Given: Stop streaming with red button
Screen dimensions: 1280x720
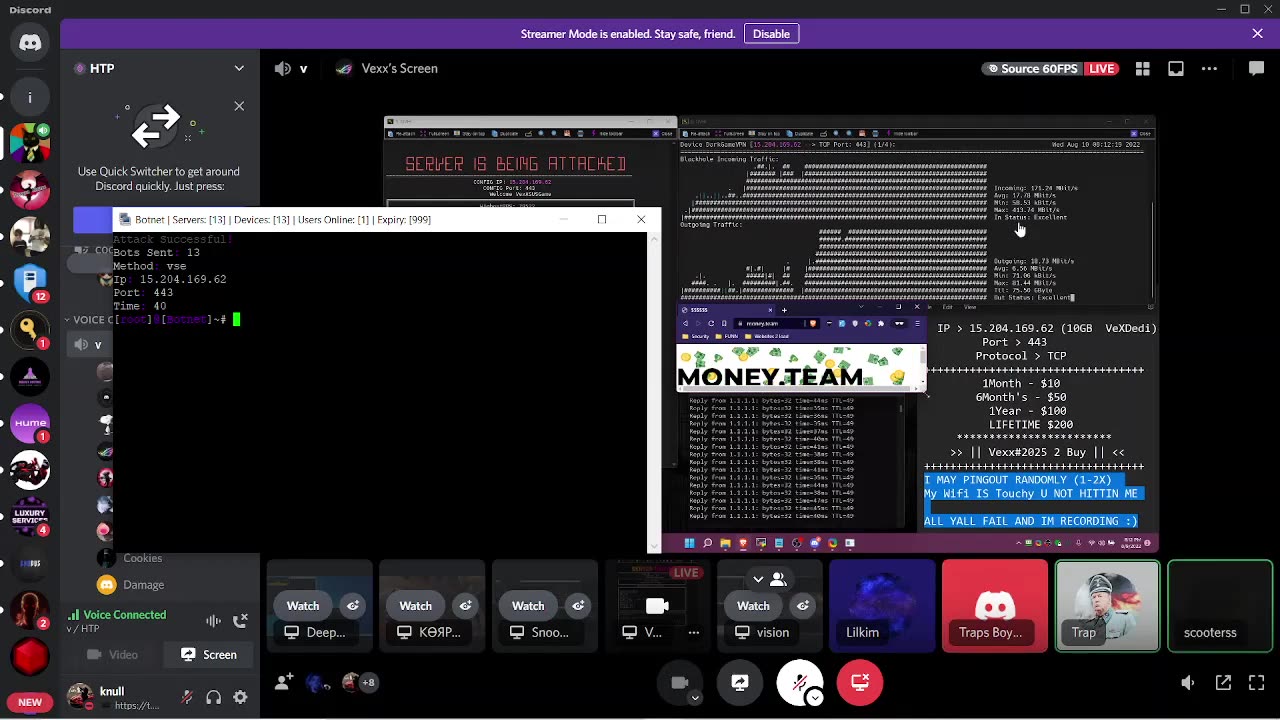Looking at the screenshot, I should coord(860,682).
